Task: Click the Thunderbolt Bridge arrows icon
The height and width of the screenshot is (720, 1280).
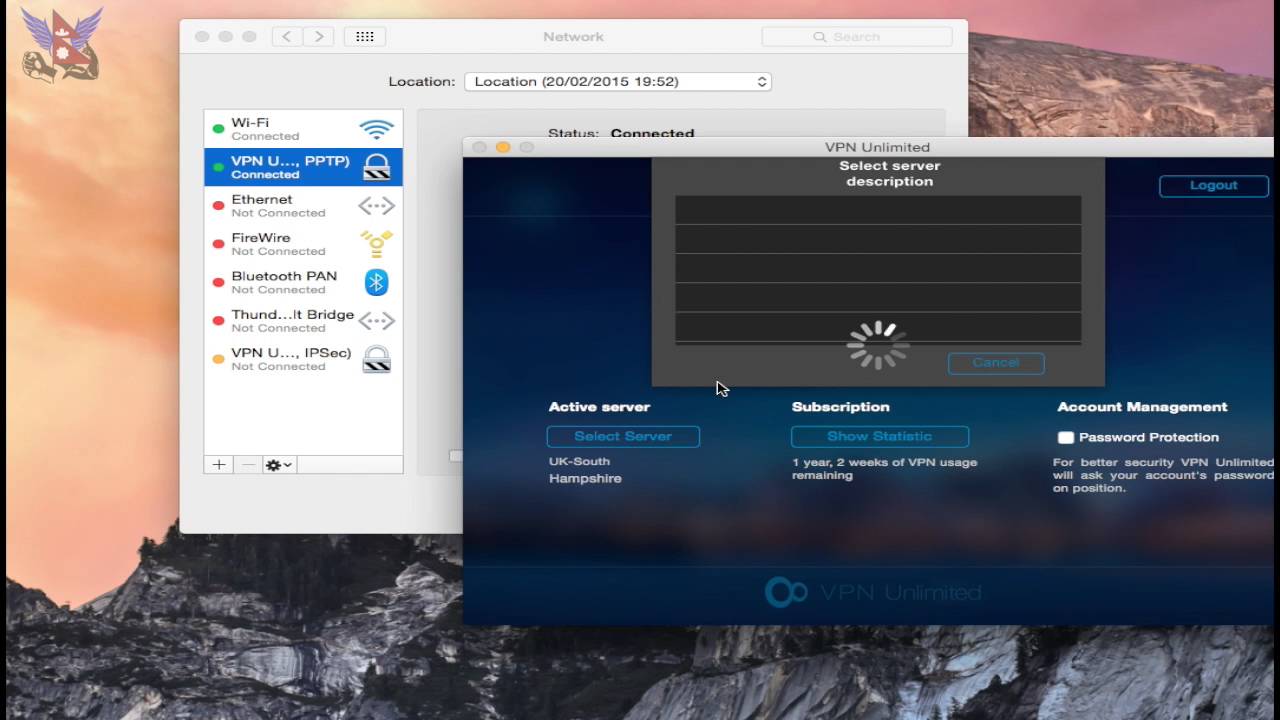Action: point(376,321)
